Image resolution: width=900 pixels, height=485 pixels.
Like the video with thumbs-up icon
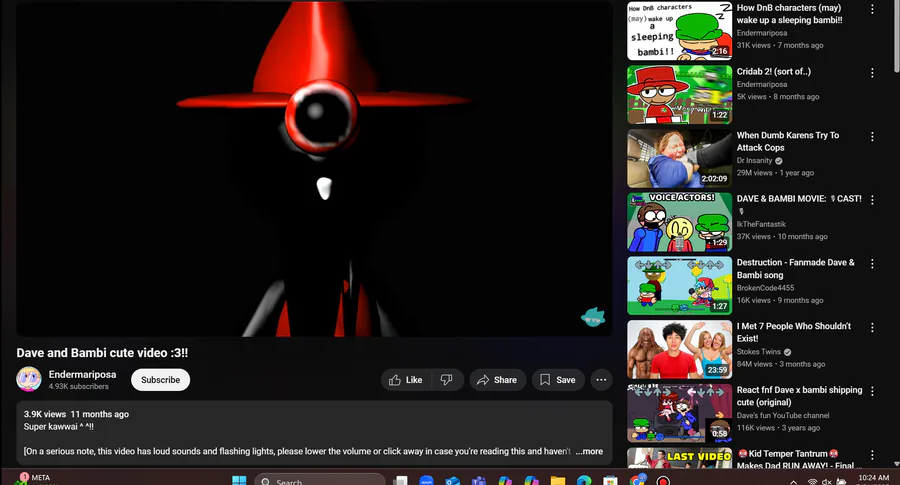click(x=406, y=380)
